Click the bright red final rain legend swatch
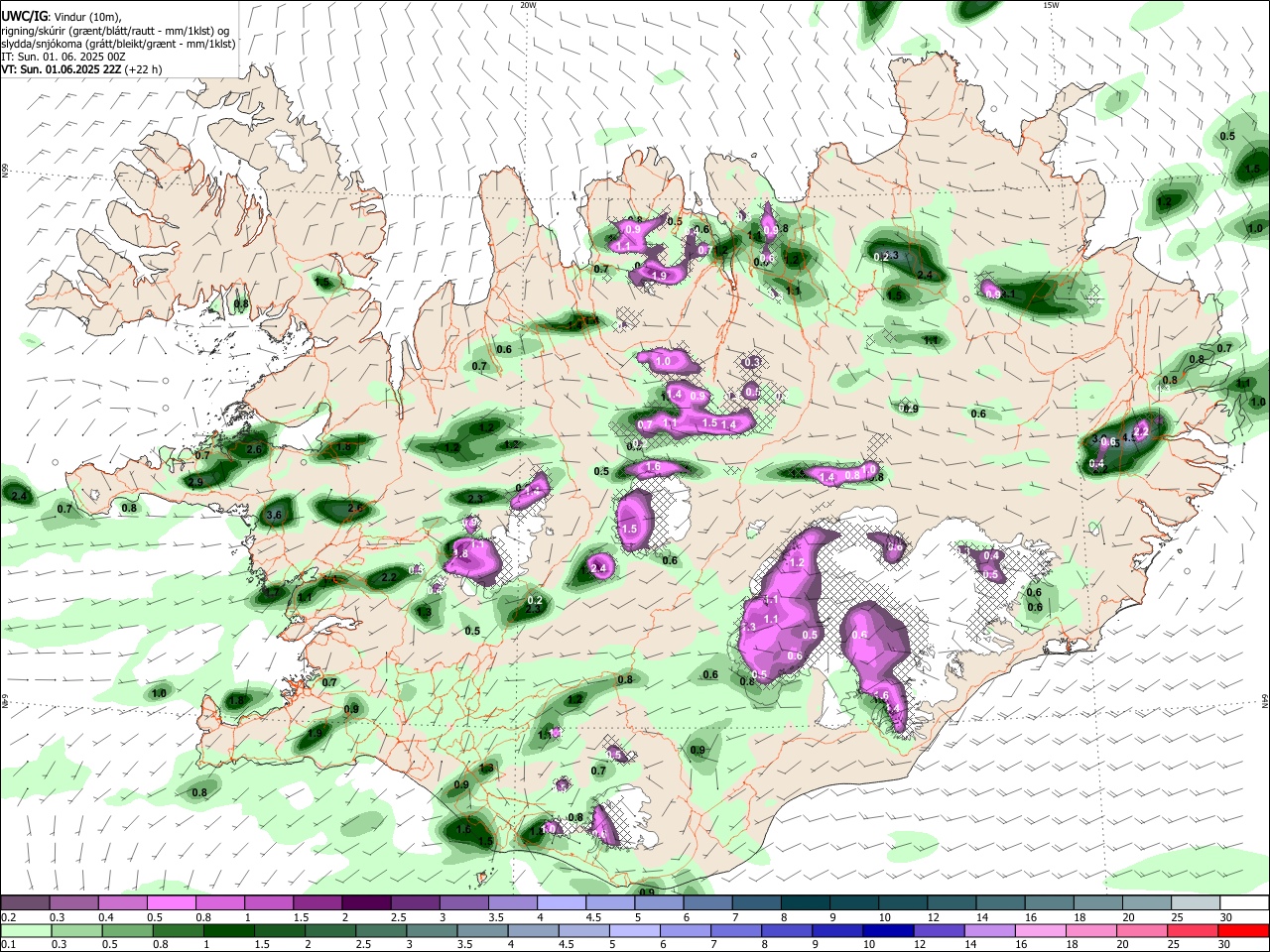Image resolution: width=1270 pixels, height=952 pixels. (x=1244, y=931)
